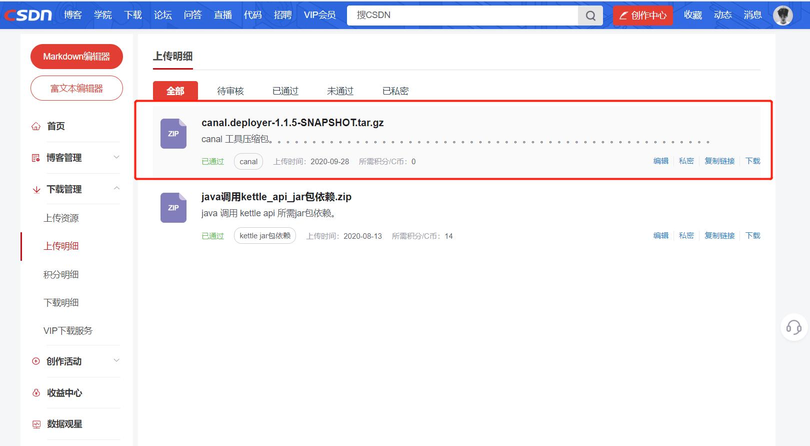Go to 首页 in sidebar
Viewport: 810px width, 446px height.
[56, 126]
